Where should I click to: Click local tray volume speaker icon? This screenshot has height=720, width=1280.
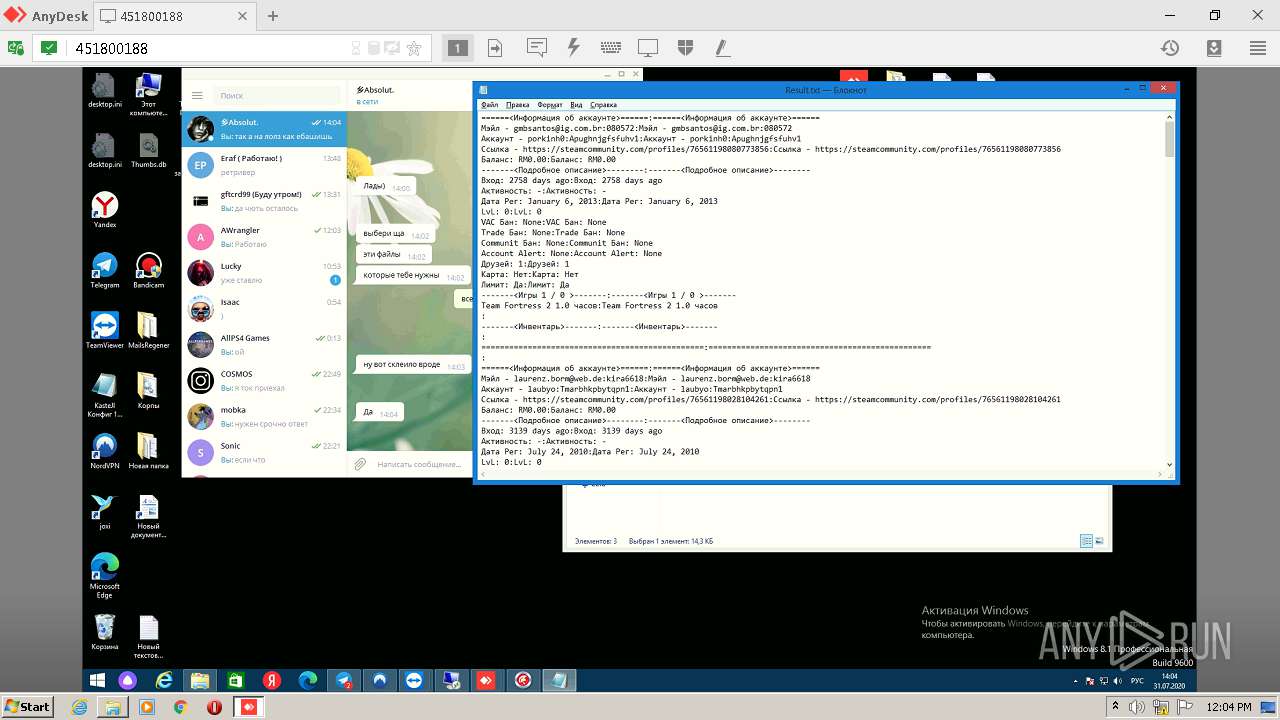point(1137,707)
